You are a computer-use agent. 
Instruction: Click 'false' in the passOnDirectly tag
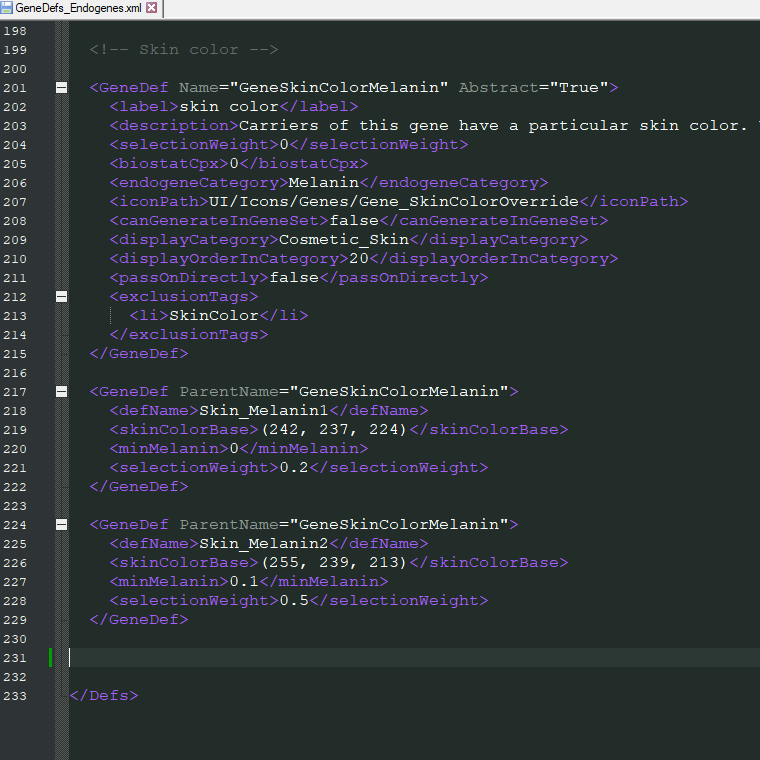point(294,278)
